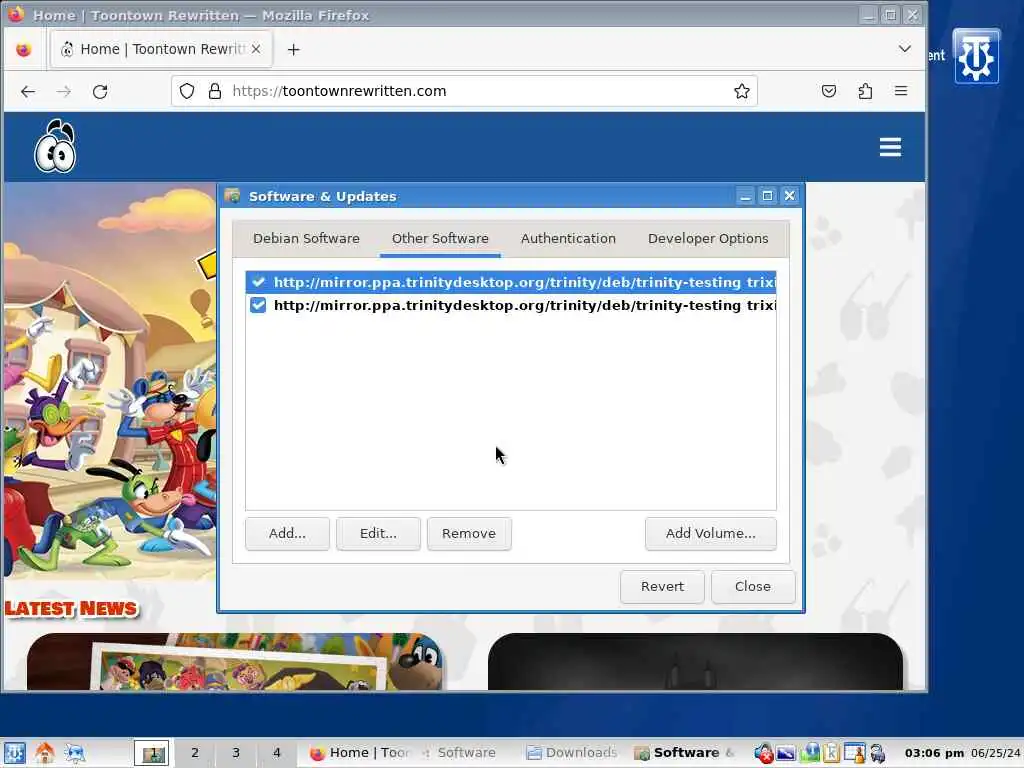Image resolution: width=1024 pixels, height=768 pixels.
Task: Switch to Other Software tab
Action: point(440,239)
